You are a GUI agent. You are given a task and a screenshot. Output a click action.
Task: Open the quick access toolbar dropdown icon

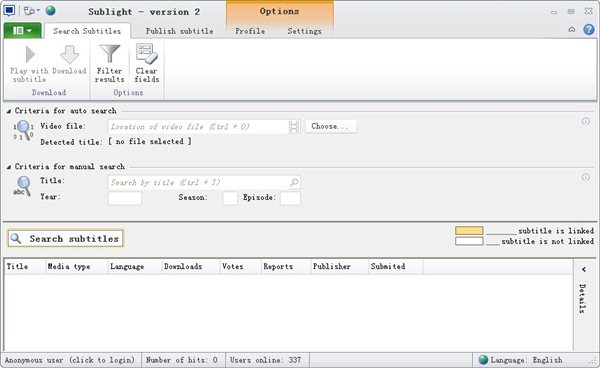tap(31, 11)
